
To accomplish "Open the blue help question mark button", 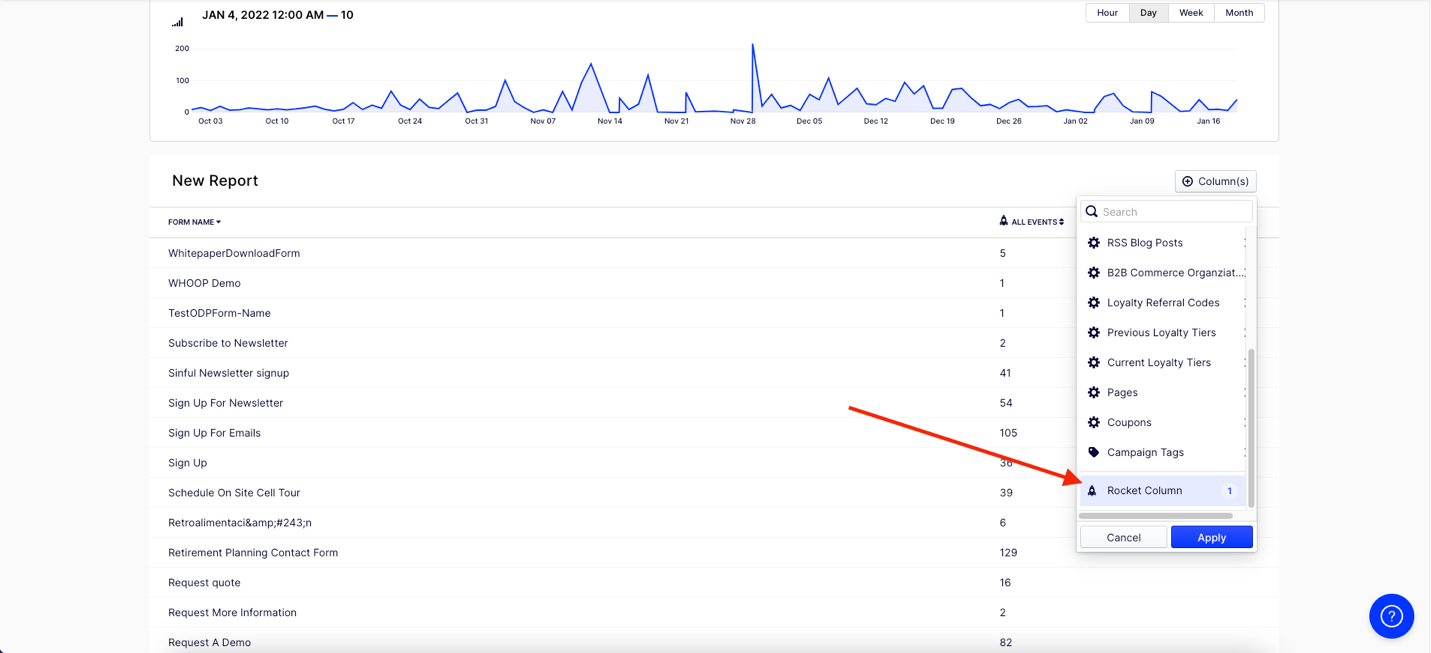I will 1391,616.
